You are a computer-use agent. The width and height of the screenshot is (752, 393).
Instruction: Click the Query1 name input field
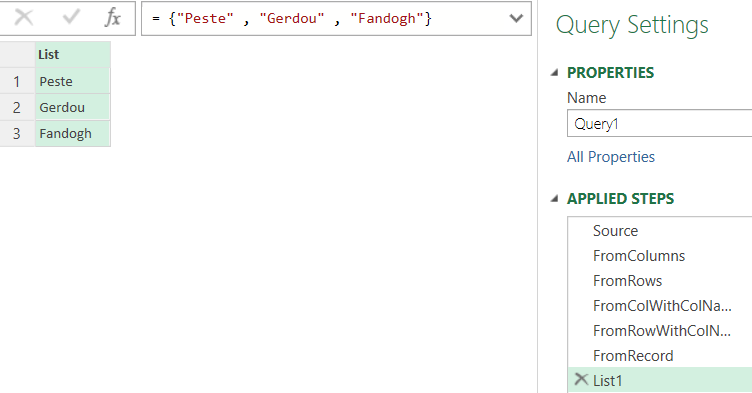point(659,124)
